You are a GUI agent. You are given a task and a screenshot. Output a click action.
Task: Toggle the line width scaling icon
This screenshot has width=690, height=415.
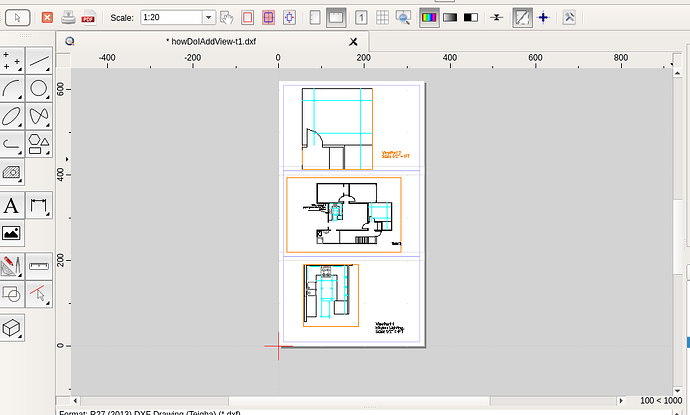pyautogui.click(x=497, y=18)
